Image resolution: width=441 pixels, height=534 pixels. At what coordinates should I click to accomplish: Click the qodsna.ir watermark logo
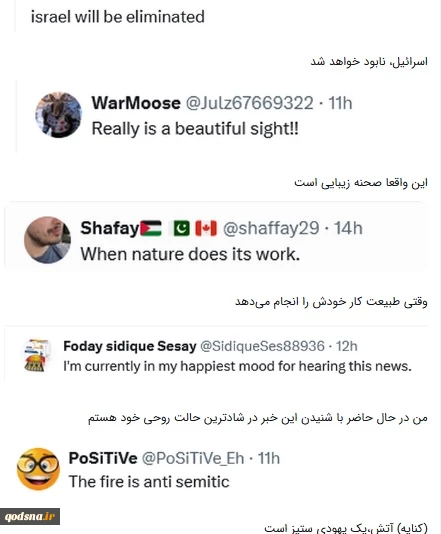click(30, 517)
